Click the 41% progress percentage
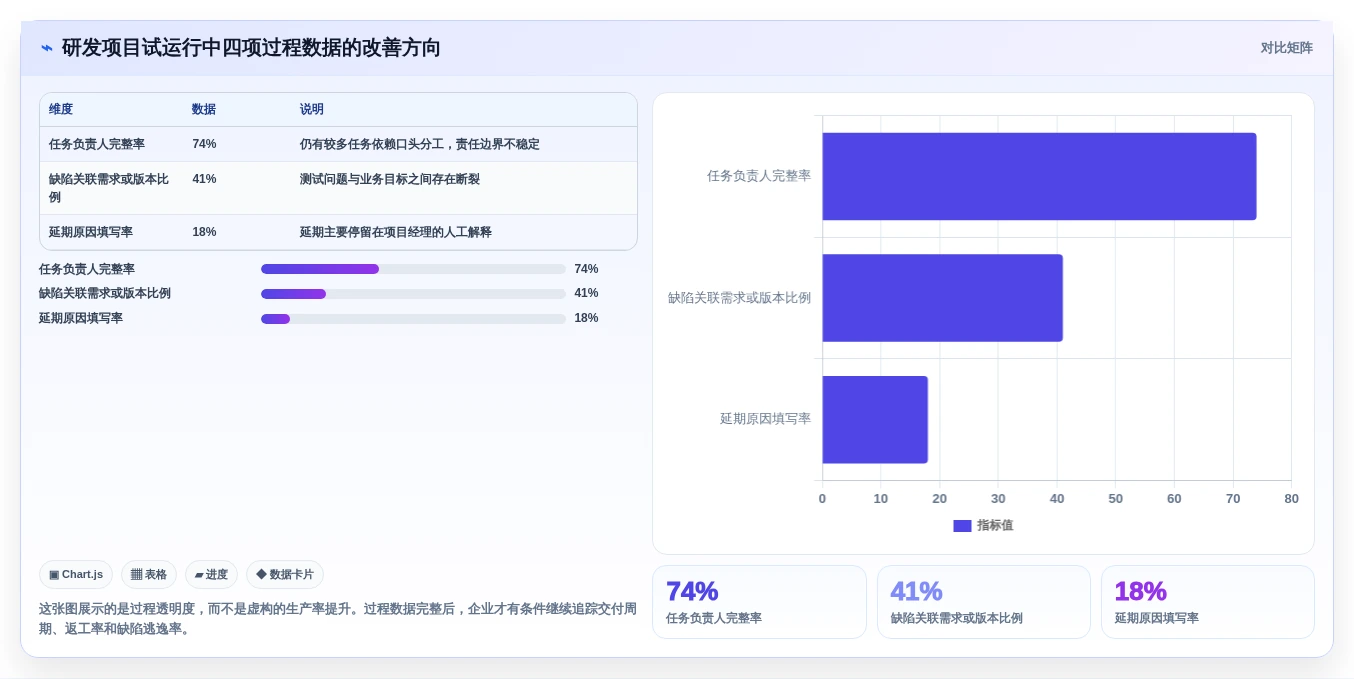The height and width of the screenshot is (679, 1354). tap(586, 293)
